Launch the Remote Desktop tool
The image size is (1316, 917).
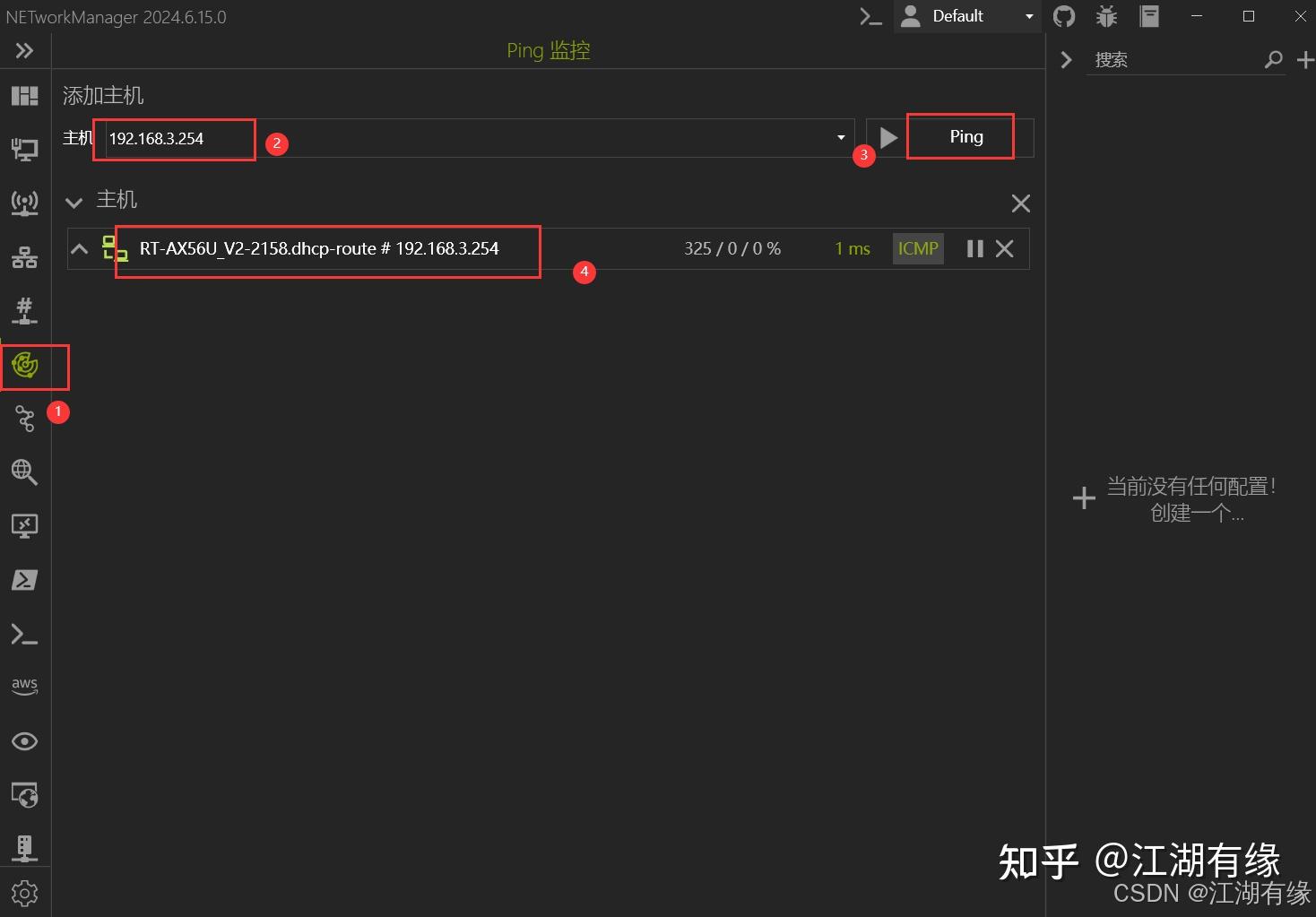[24, 526]
